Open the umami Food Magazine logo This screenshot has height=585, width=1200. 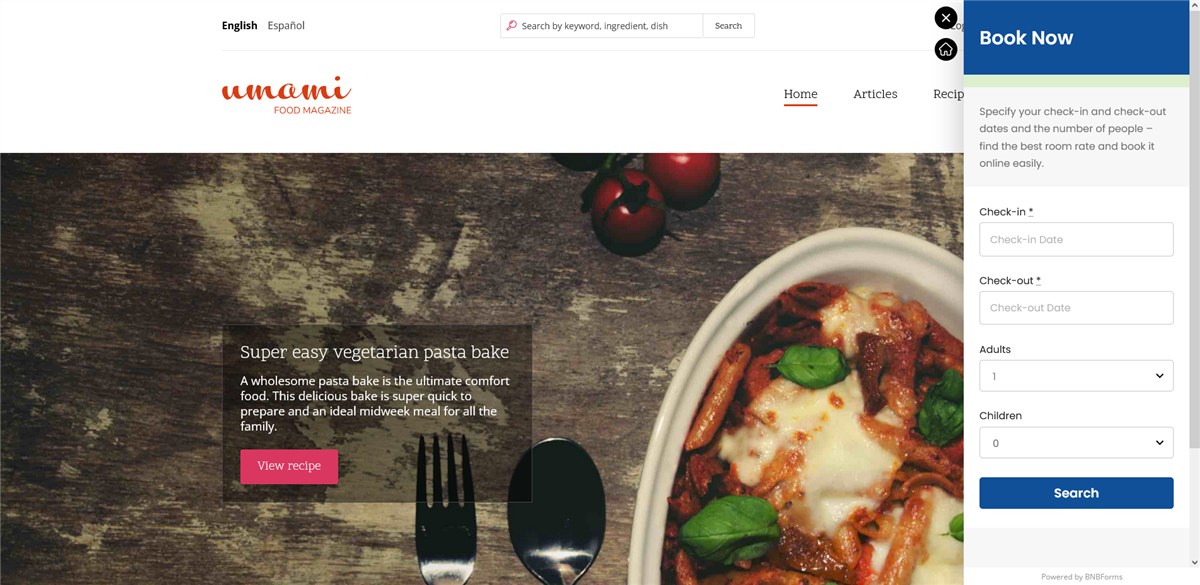(x=286, y=95)
